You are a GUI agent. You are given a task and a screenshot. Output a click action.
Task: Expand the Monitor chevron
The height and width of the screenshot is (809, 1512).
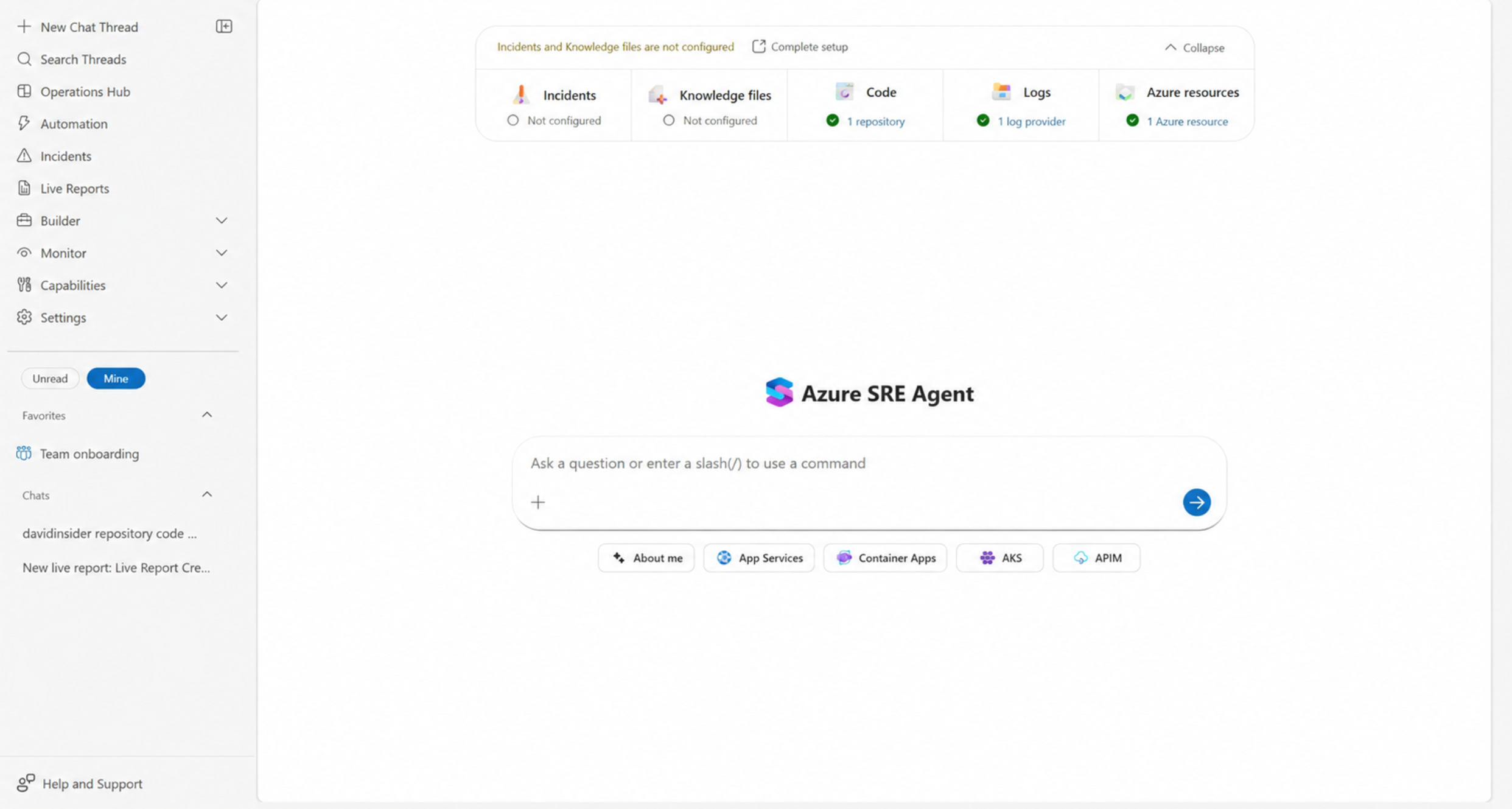coord(222,253)
